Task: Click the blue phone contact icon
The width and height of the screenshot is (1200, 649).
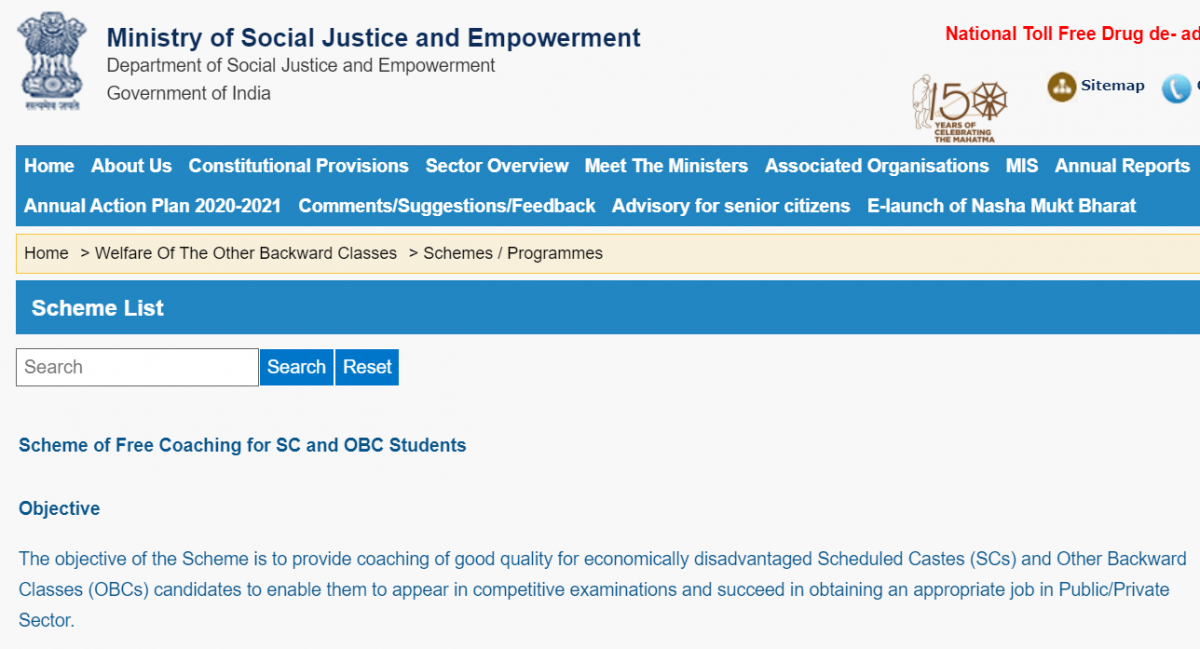Action: (x=1176, y=88)
